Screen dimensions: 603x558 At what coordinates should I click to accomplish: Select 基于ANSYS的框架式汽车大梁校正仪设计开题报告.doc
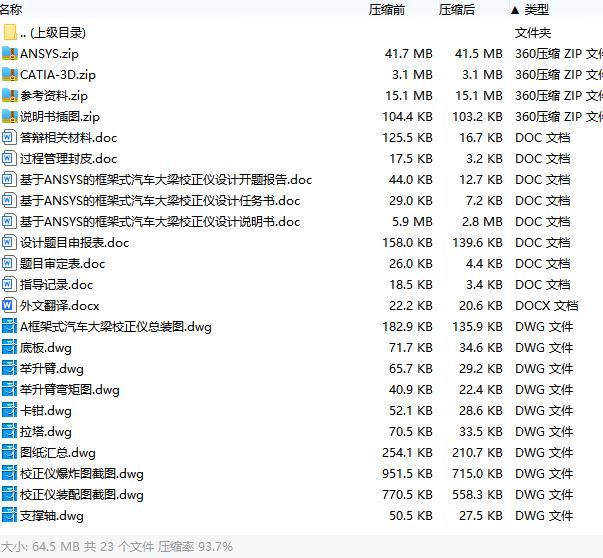click(166, 180)
